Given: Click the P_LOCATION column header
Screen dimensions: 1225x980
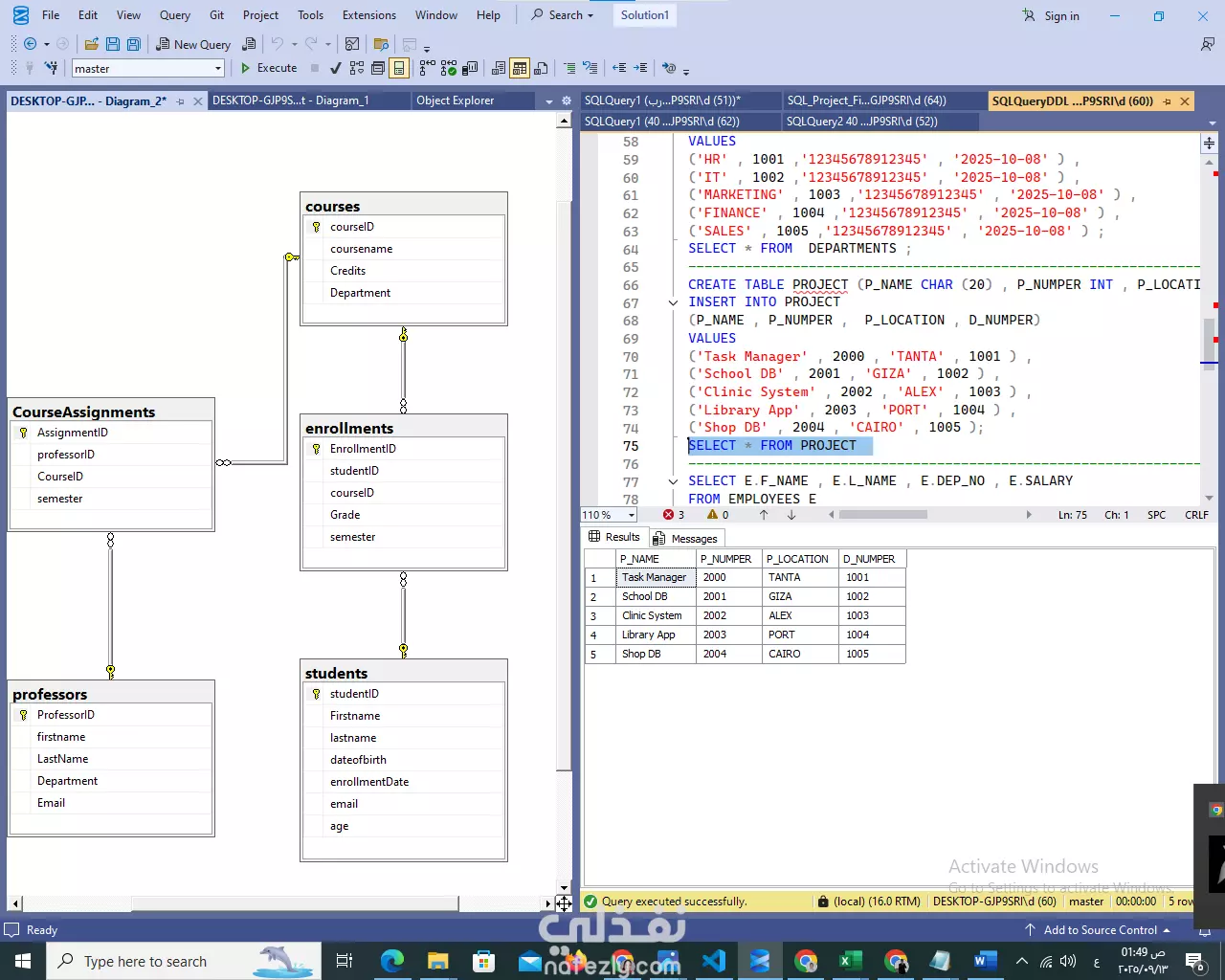Looking at the screenshot, I should pyautogui.click(x=798, y=559).
